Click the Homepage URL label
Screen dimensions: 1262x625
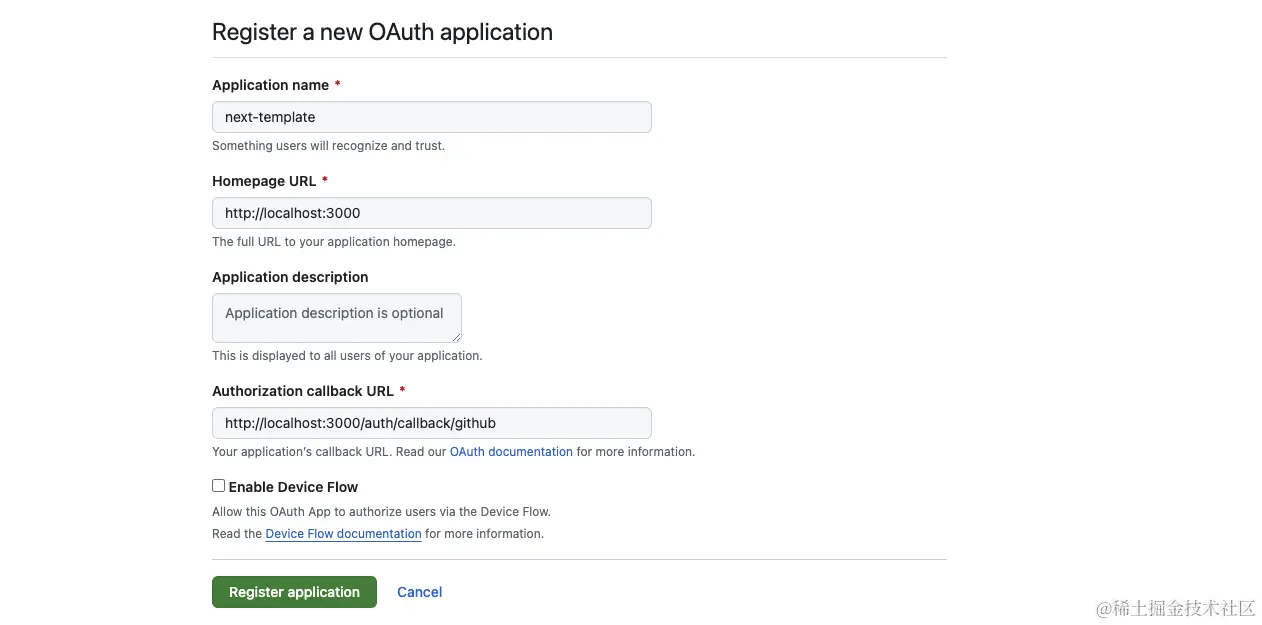click(x=263, y=181)
